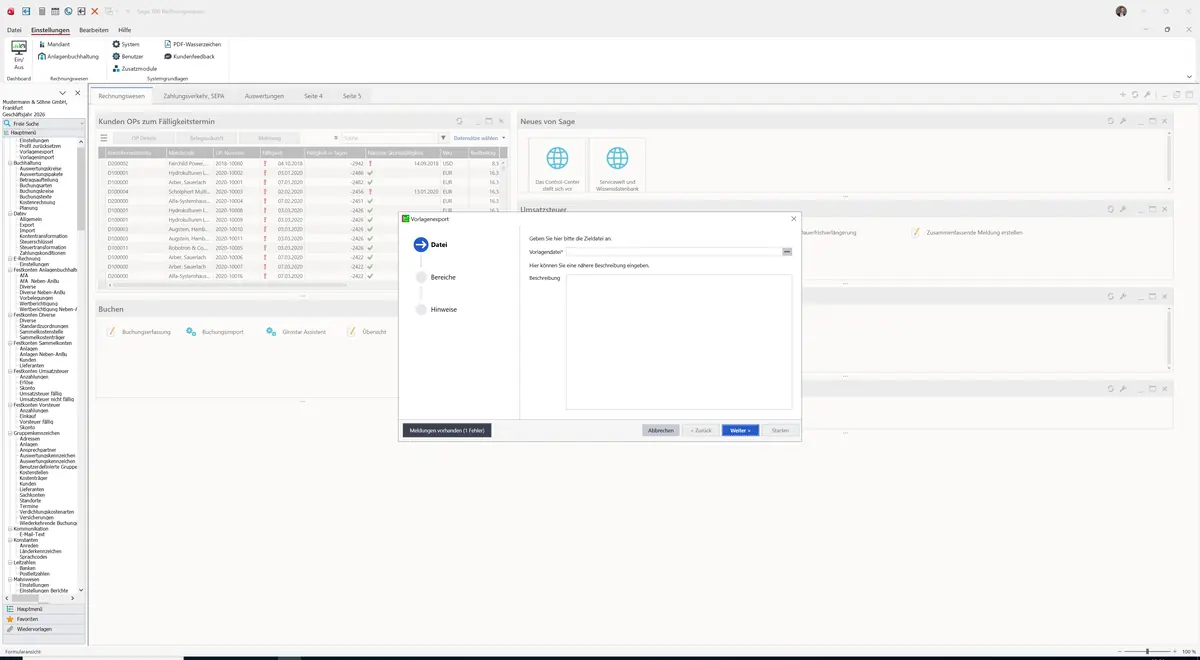Image resolution: width=1200 pixels, height=660 pixels.
Task: Open Mandant settings in the ribbon
Action: (x=54, y=45)
